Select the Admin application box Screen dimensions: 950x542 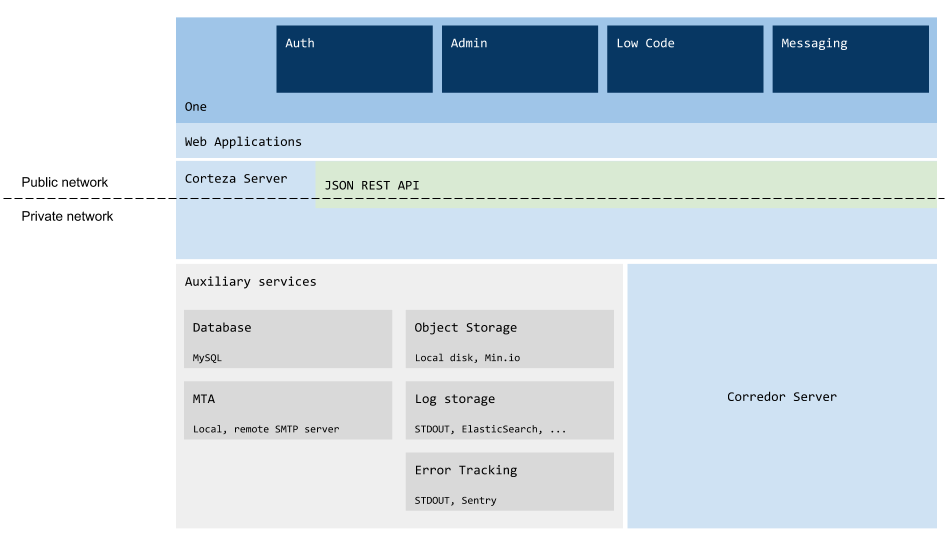click(x=520, y=59)
